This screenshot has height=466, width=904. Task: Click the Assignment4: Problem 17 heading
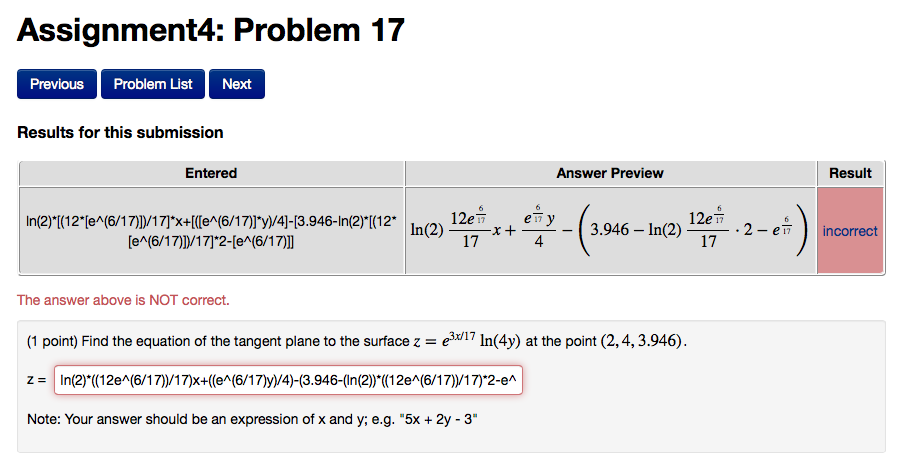click(x=211, y=30)
